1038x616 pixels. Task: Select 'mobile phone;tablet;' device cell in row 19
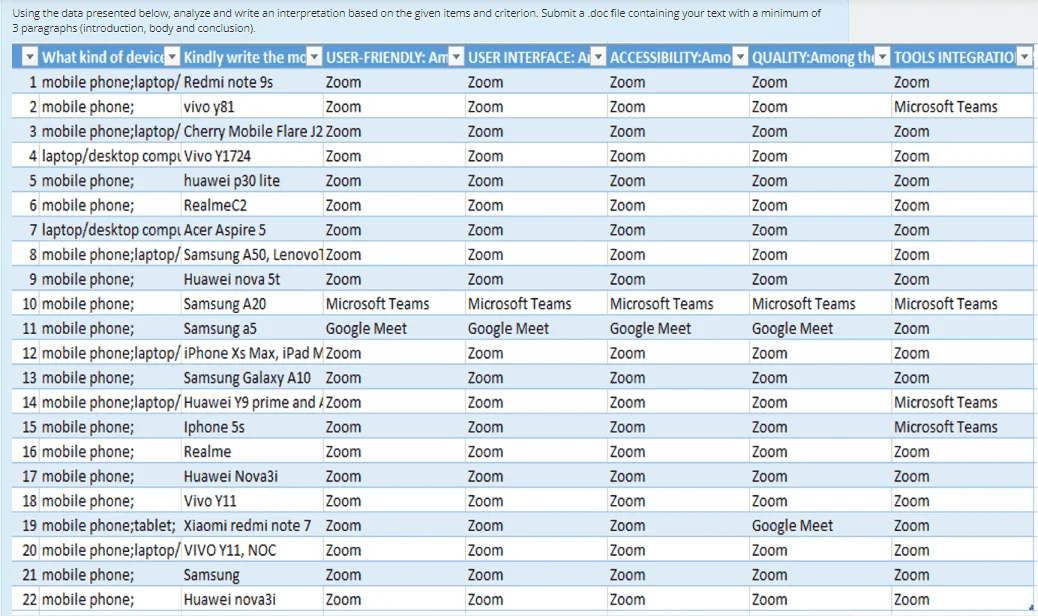[x=111, y=525]
